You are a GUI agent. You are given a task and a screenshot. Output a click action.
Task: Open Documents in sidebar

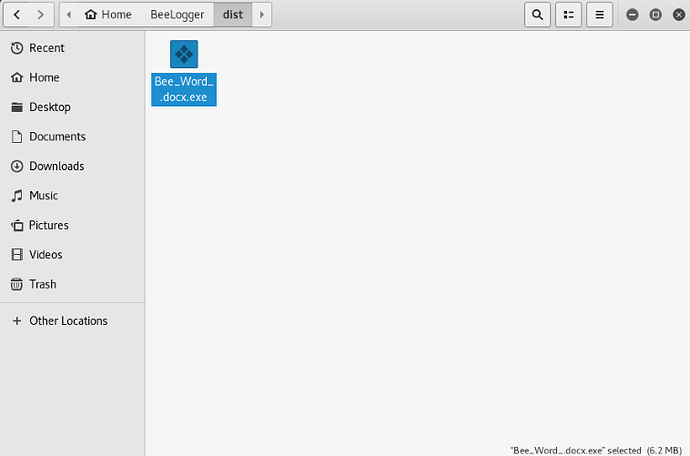tap(57, 136)
